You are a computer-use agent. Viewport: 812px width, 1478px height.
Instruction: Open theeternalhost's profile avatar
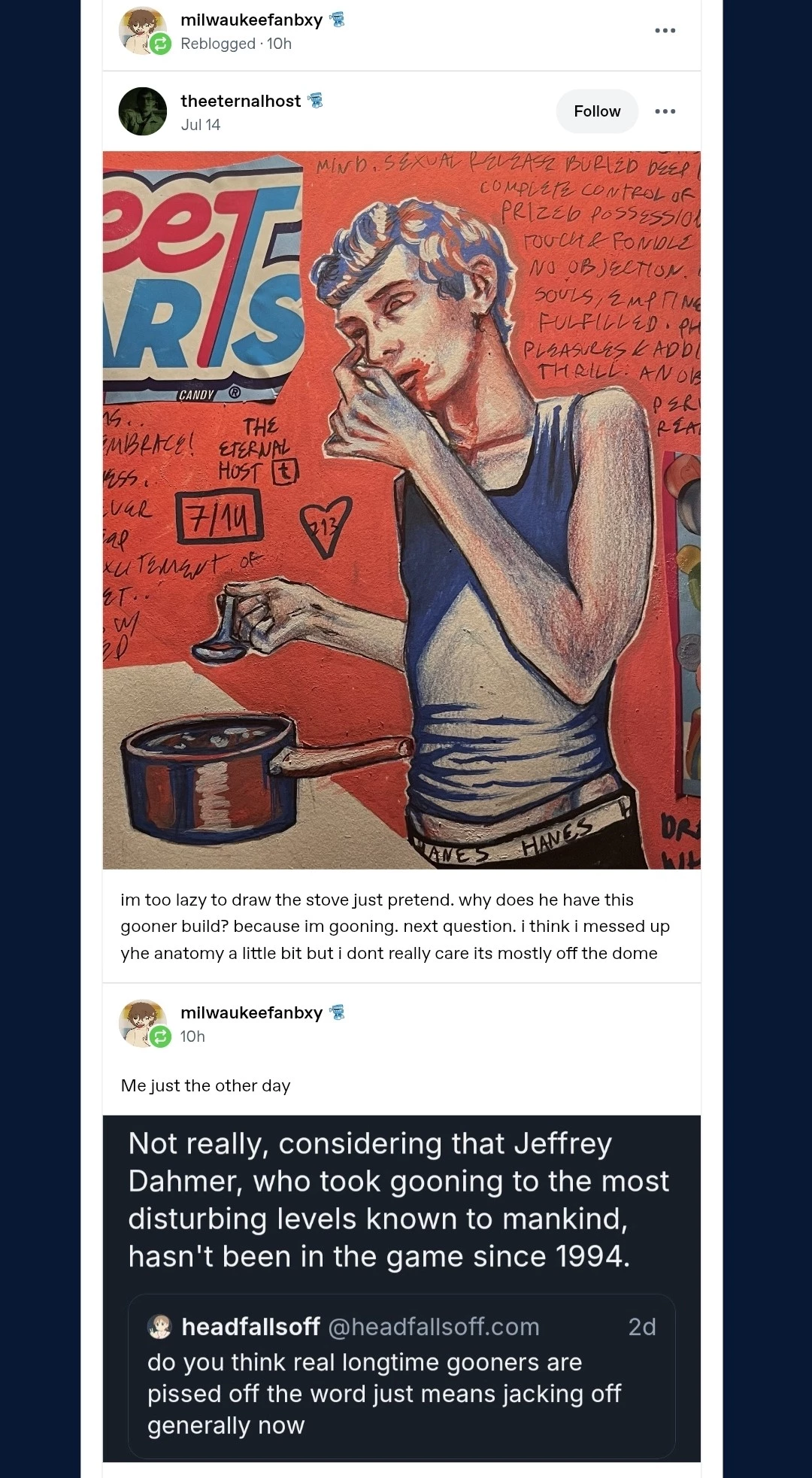coord(142,111)
